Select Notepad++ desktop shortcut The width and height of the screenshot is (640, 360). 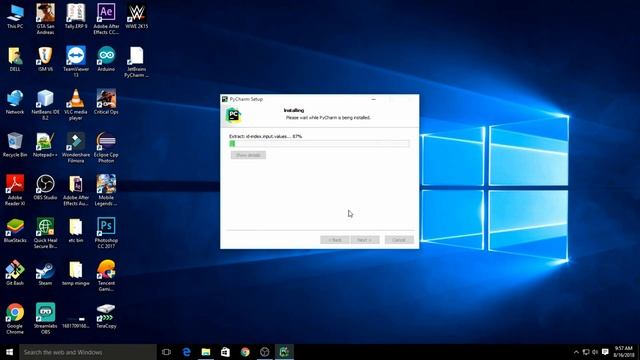(x=45, y=145)
